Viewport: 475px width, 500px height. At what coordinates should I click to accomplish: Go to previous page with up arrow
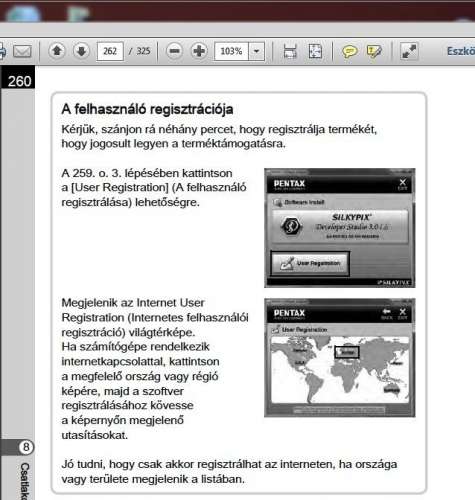click(57, 51)
